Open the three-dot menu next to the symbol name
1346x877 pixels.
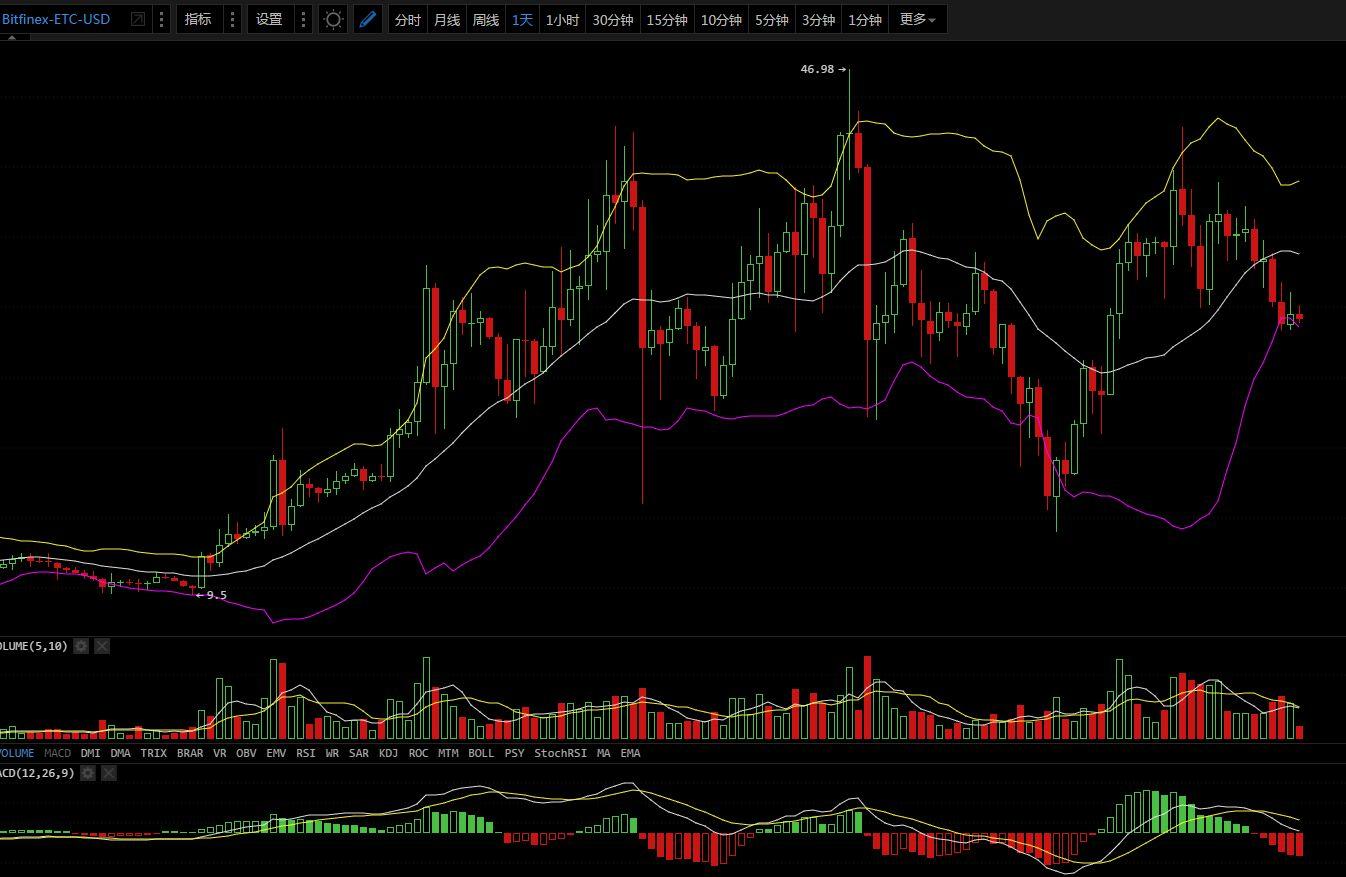(162, 19)
